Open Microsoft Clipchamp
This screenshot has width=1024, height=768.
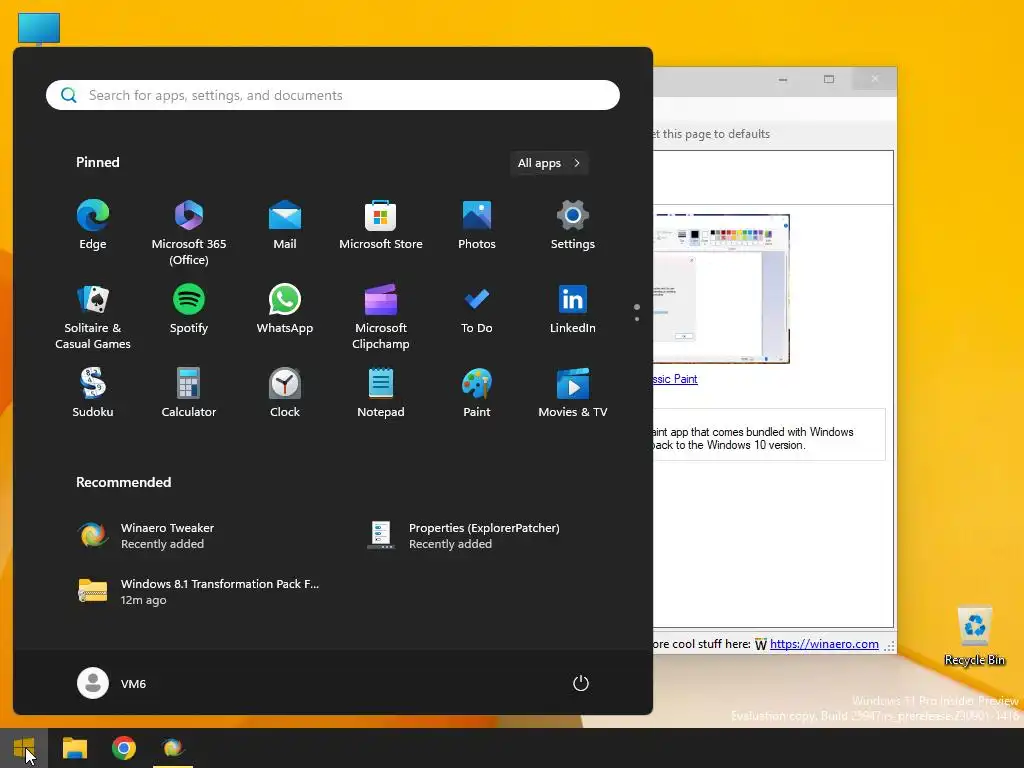coord(381,317)
